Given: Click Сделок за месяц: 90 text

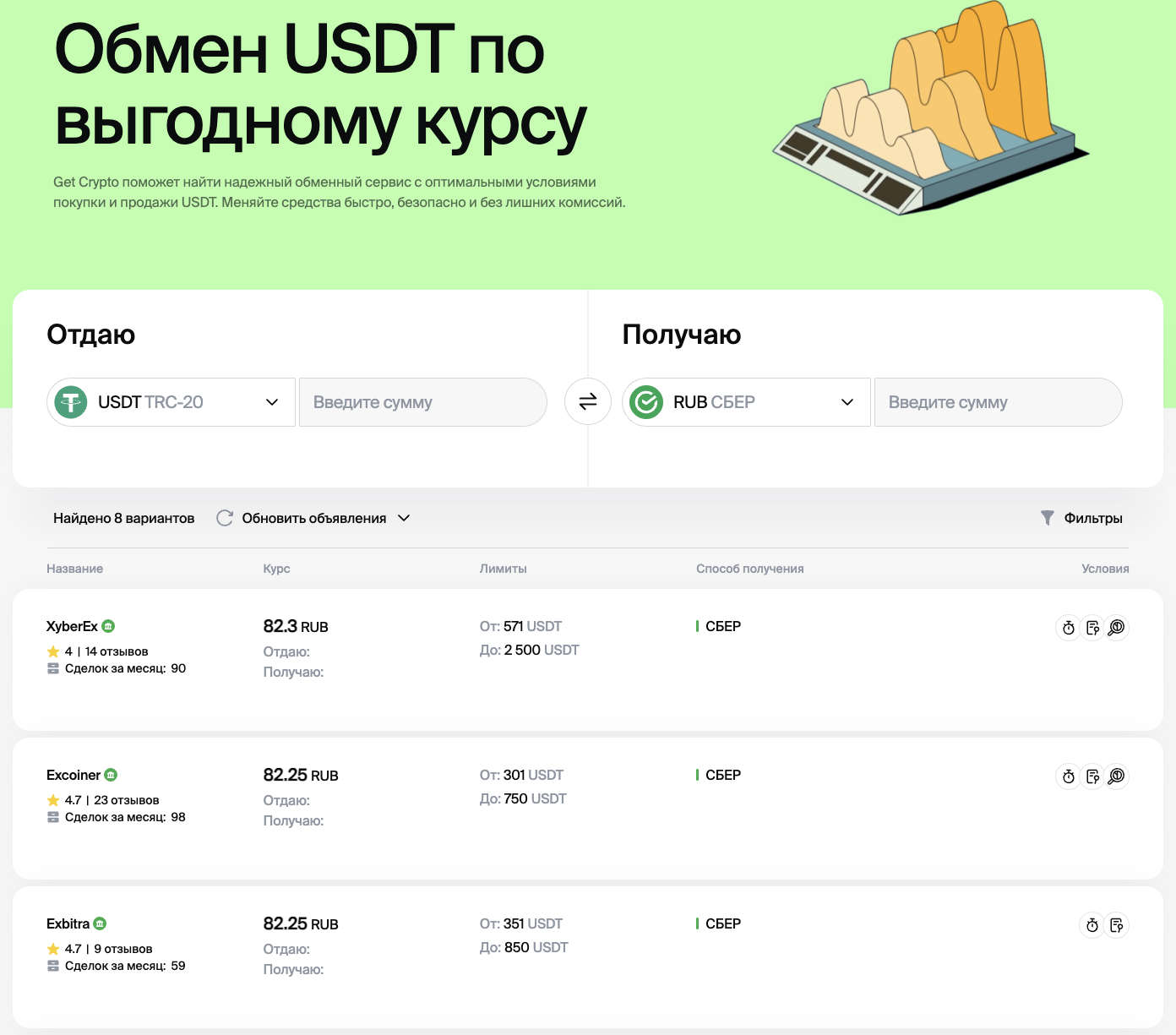Looking at the screenshot, I should pyautogui.click(x=125, y=668).
